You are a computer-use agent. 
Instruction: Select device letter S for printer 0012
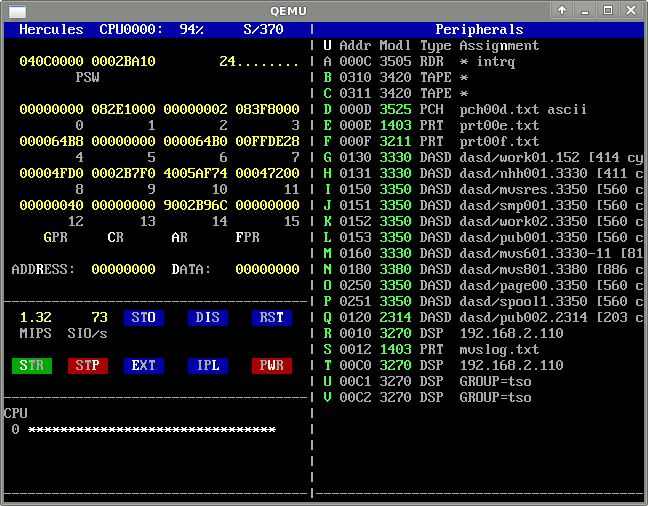click(x=327, y=349)
